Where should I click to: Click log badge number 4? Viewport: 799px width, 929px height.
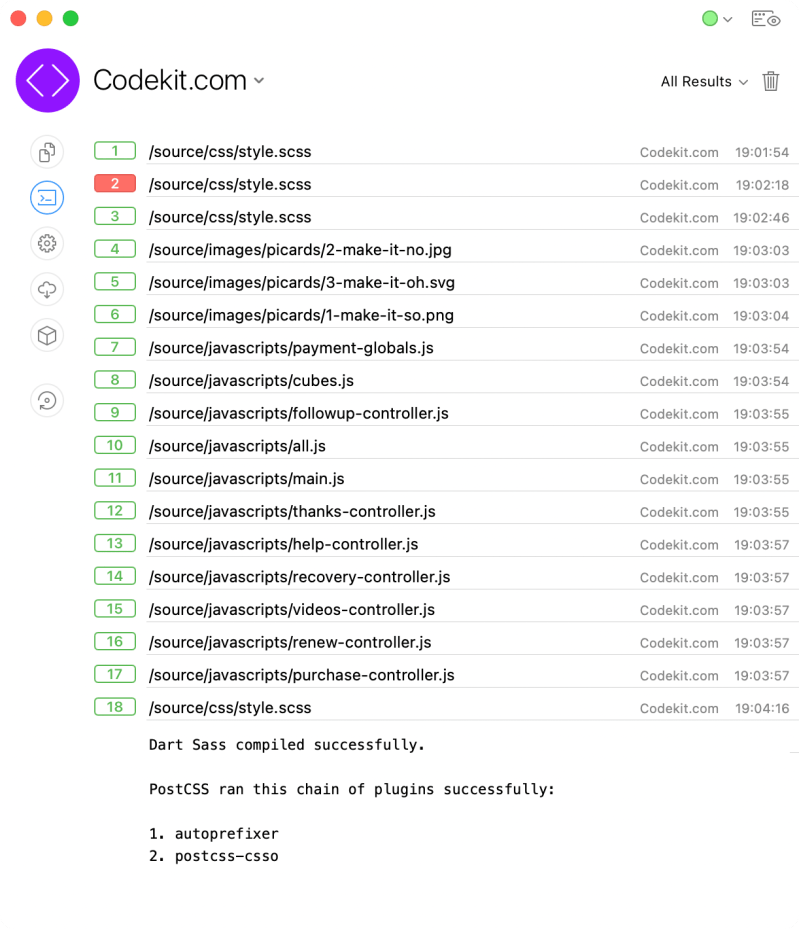coord(115,249)
